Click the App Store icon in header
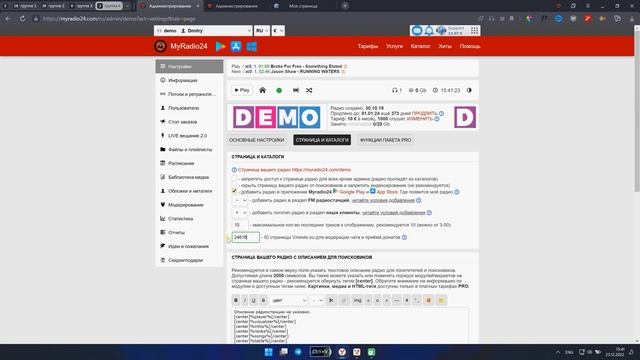The width and height of the screenshot is (640, 360). [x=236, y=46]
